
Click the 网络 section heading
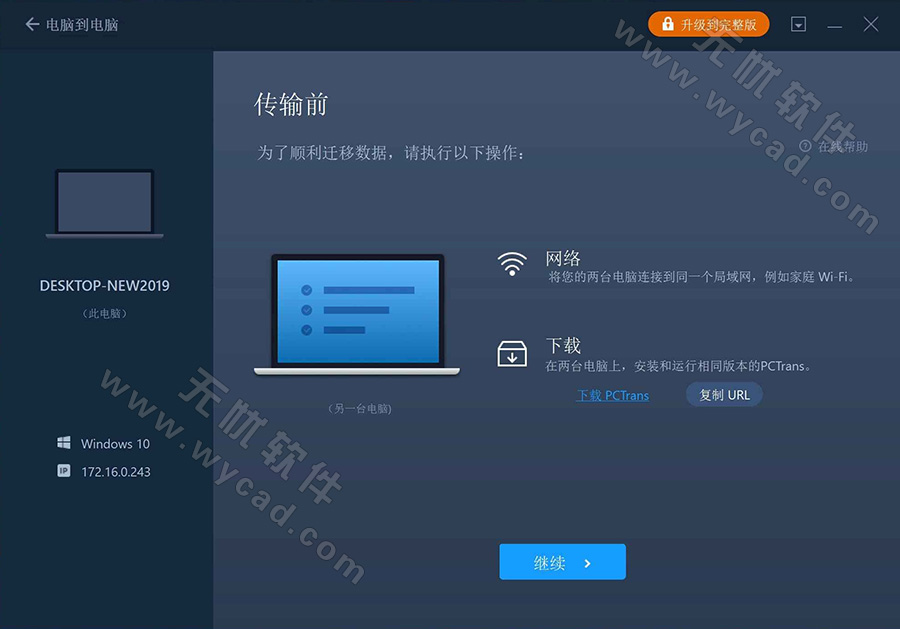(563, 259)
